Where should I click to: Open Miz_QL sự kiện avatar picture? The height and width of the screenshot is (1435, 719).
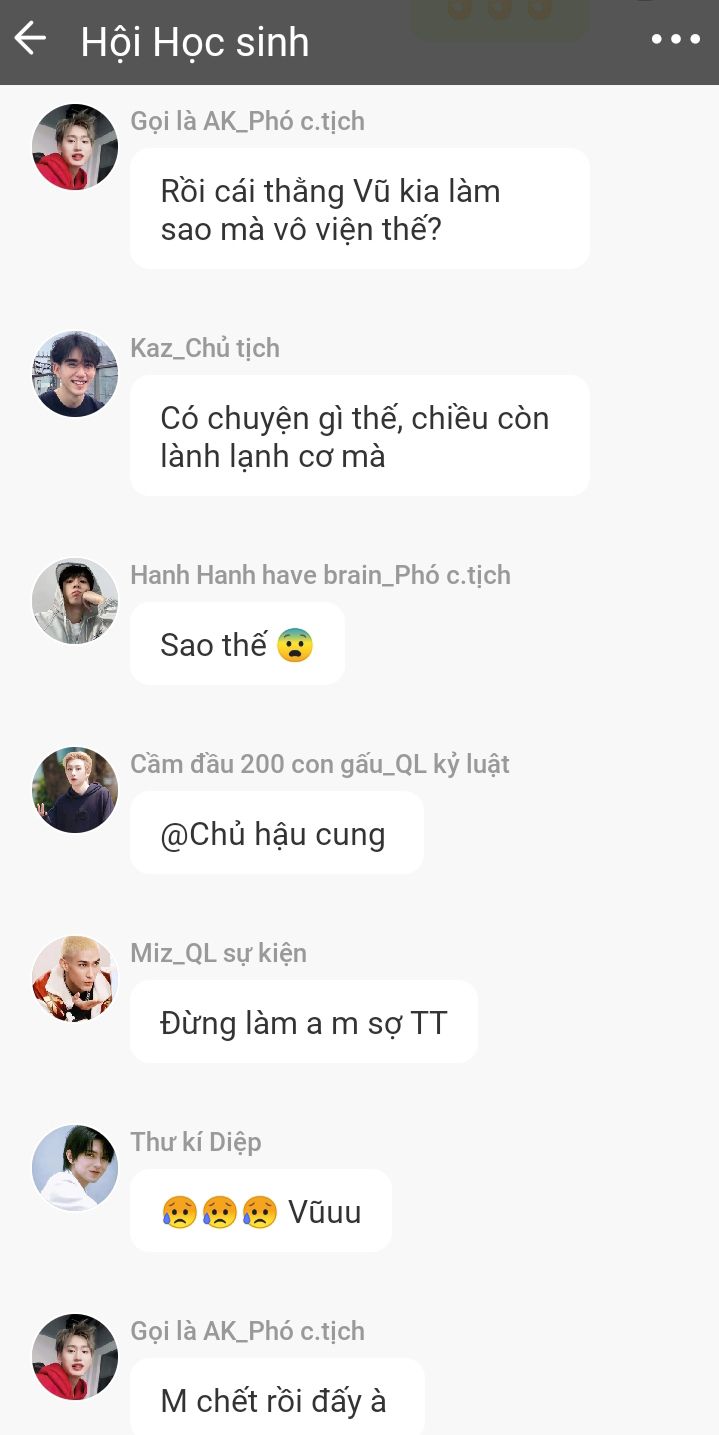[x=75, y=979]
